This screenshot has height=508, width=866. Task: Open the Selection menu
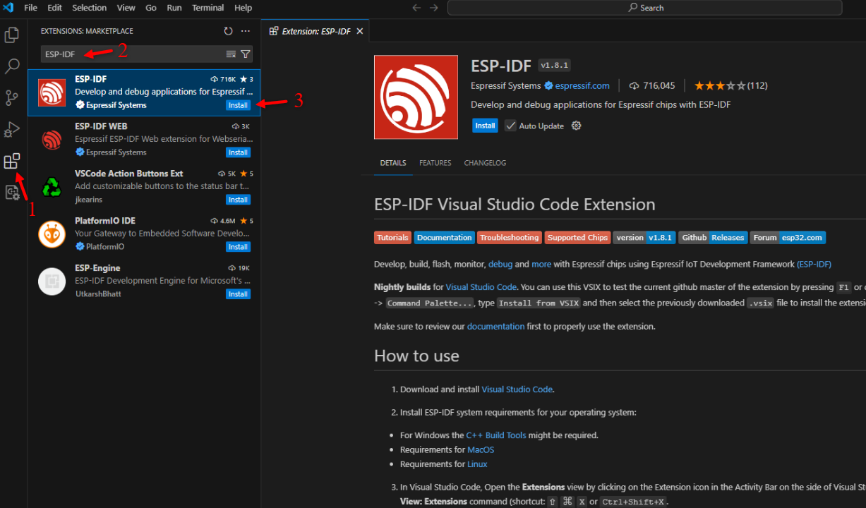[x=89, y=8]
